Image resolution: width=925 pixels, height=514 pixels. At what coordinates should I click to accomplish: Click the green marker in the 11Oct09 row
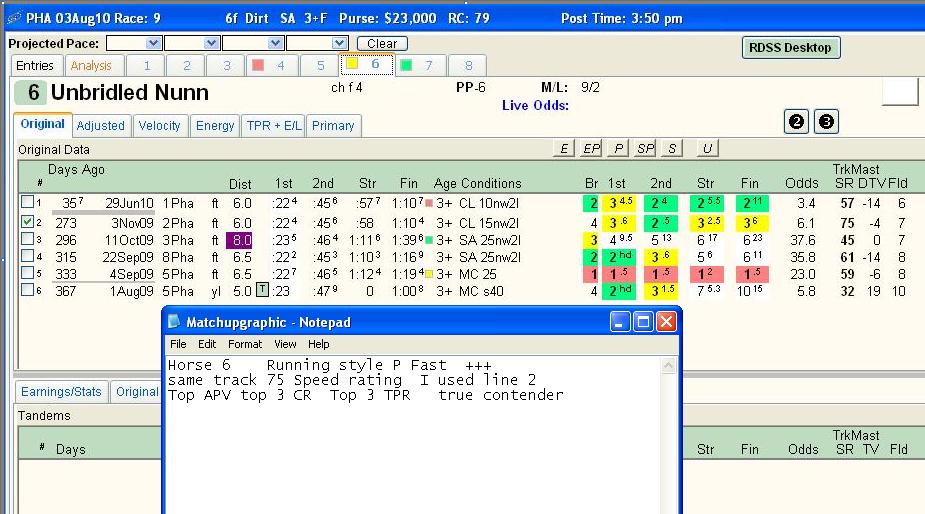tap(429, 240)
